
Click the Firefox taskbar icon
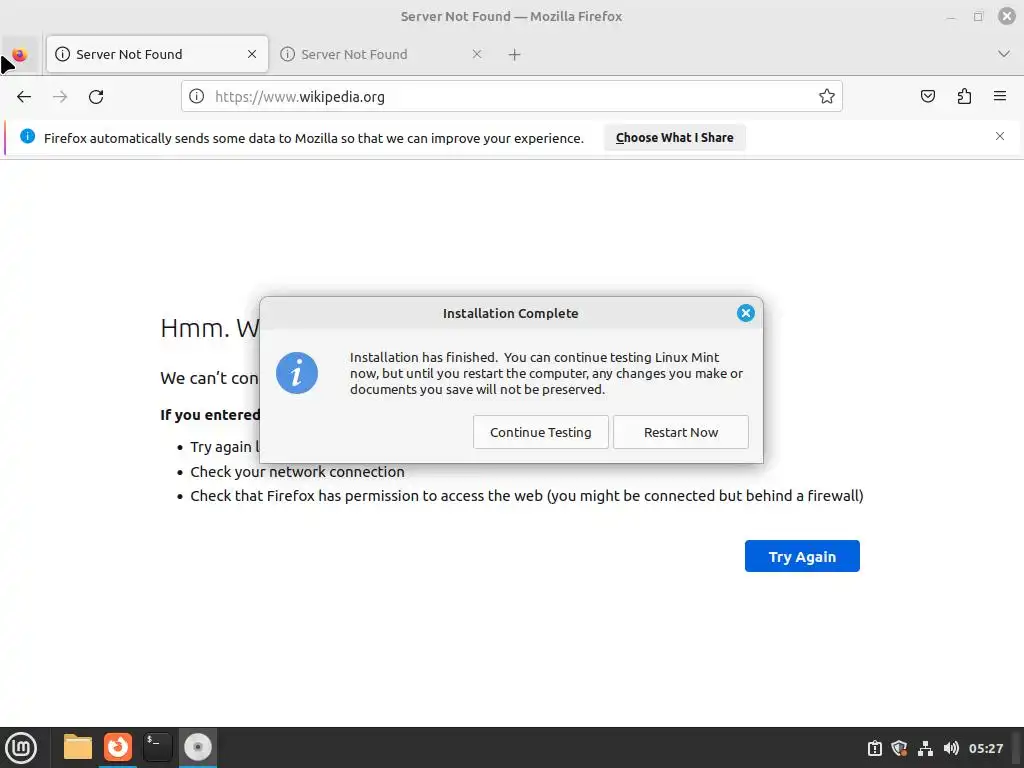(118, 747)
